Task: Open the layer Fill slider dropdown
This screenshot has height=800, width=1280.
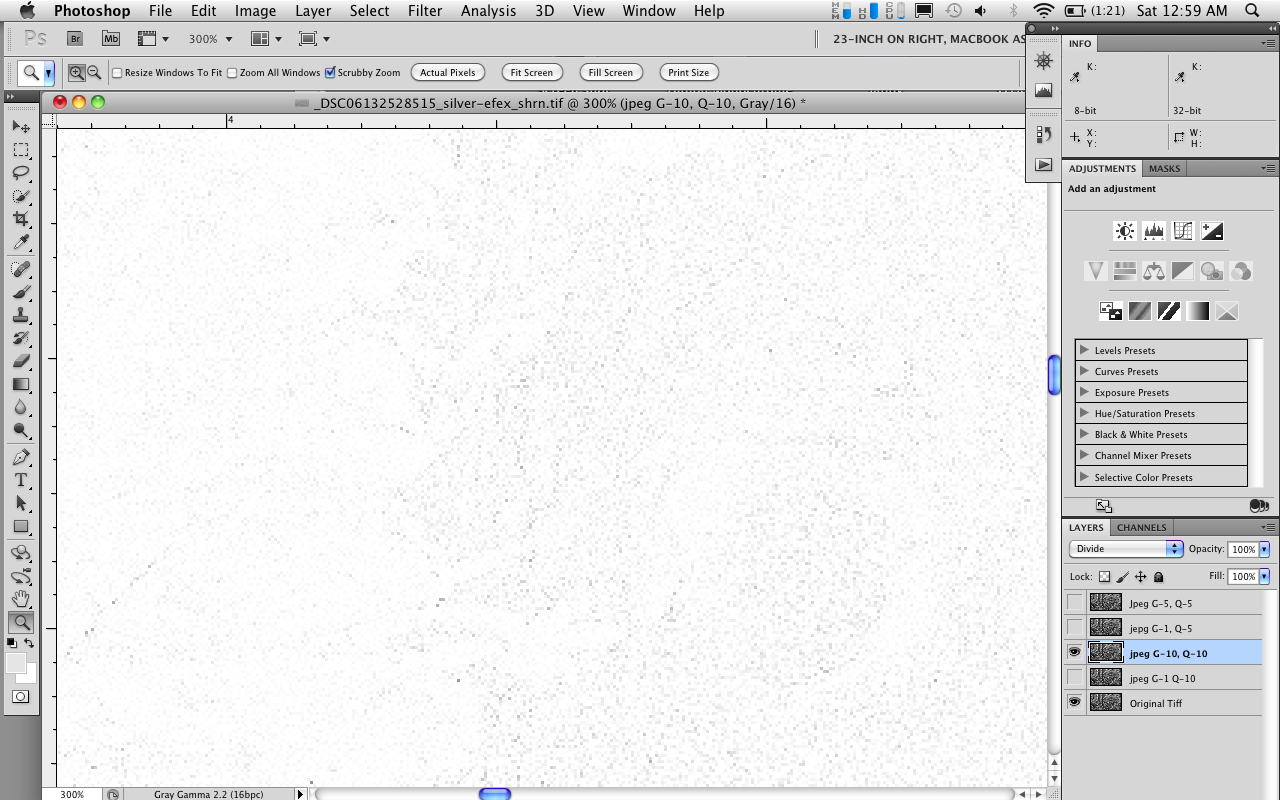Action: [x=1264, y=576]
